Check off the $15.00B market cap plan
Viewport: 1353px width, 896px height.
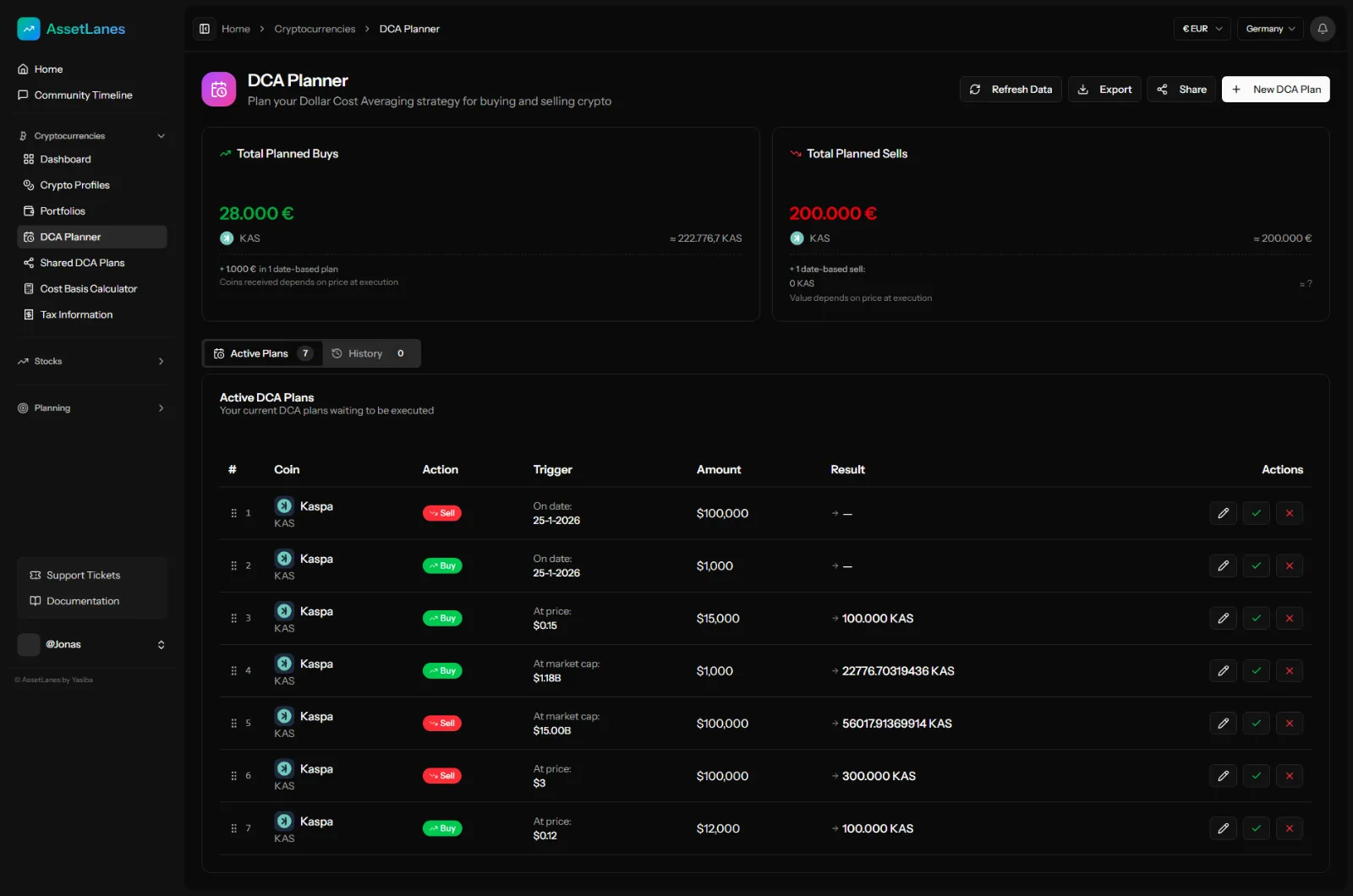1257,723
